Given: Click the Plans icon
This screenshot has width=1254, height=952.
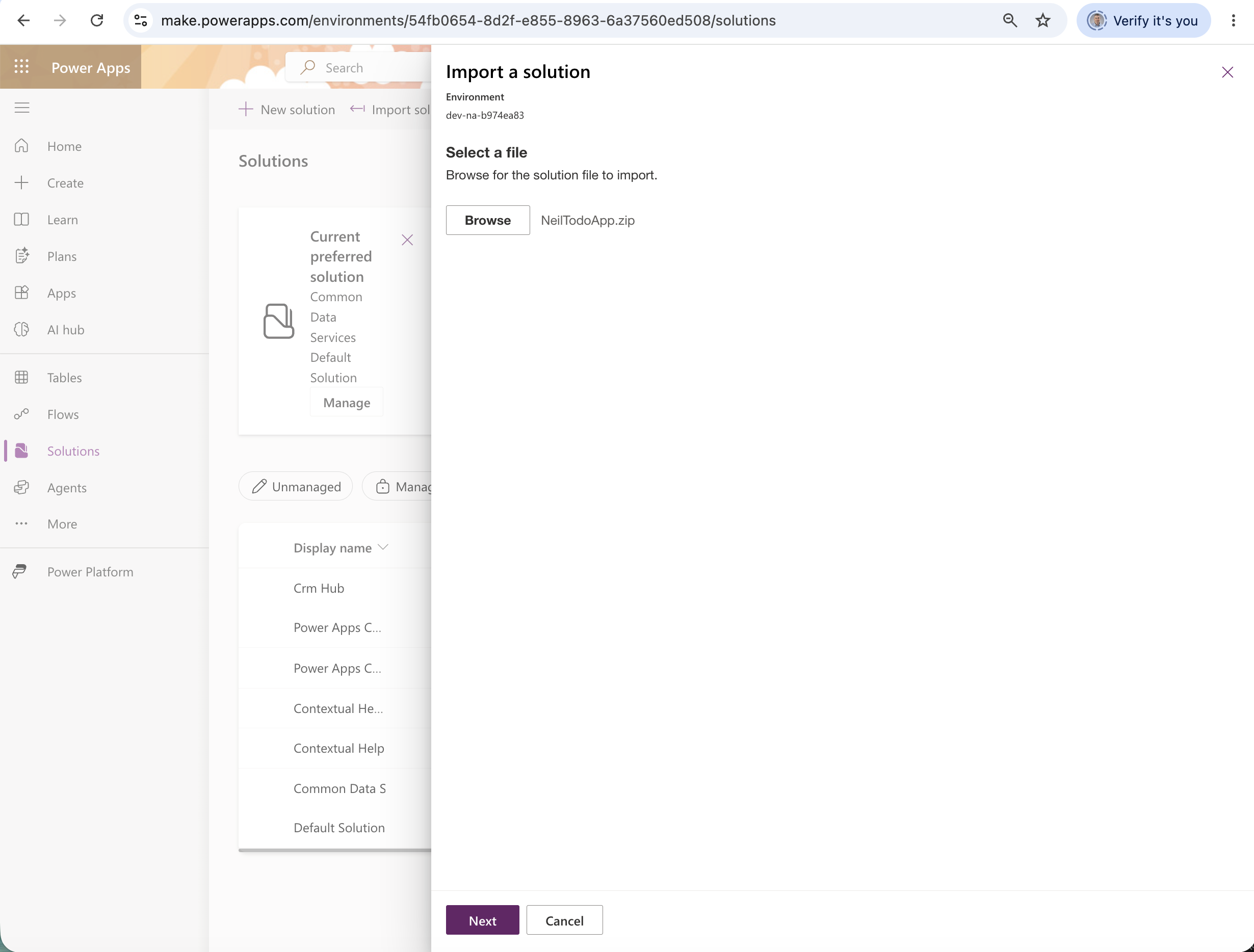Looking at the screenshot, I should pyautogui.click(x=21, y=256).
